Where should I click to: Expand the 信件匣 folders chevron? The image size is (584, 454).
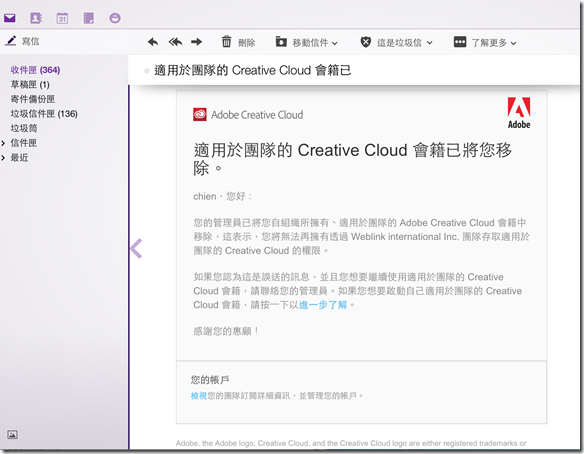point(3,143)
